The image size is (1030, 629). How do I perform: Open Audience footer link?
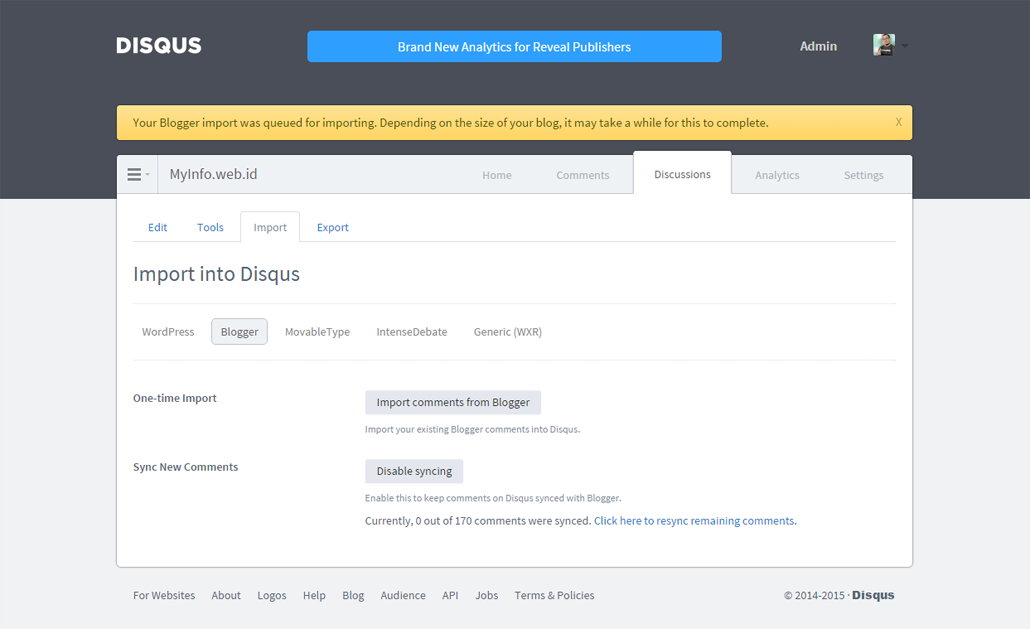[403, 596]
